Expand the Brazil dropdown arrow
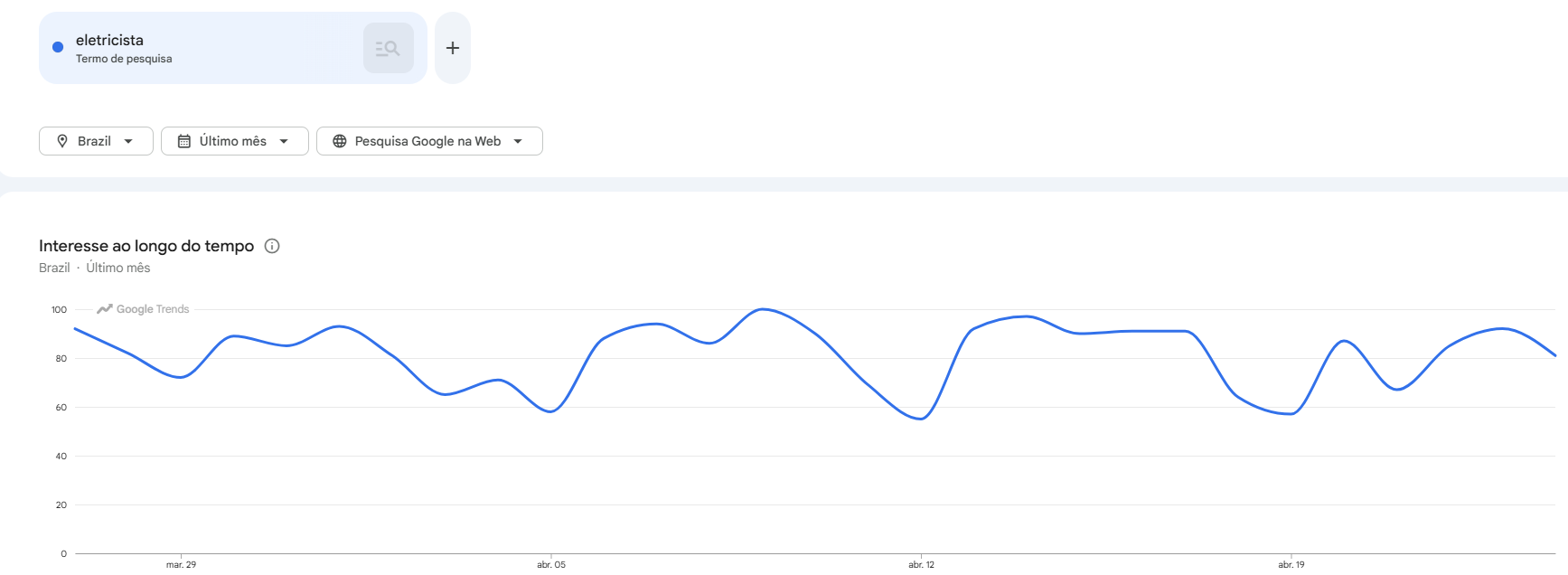Image resolution: width=1568 pixels, height=575 pixels. [x=128, y=141]
